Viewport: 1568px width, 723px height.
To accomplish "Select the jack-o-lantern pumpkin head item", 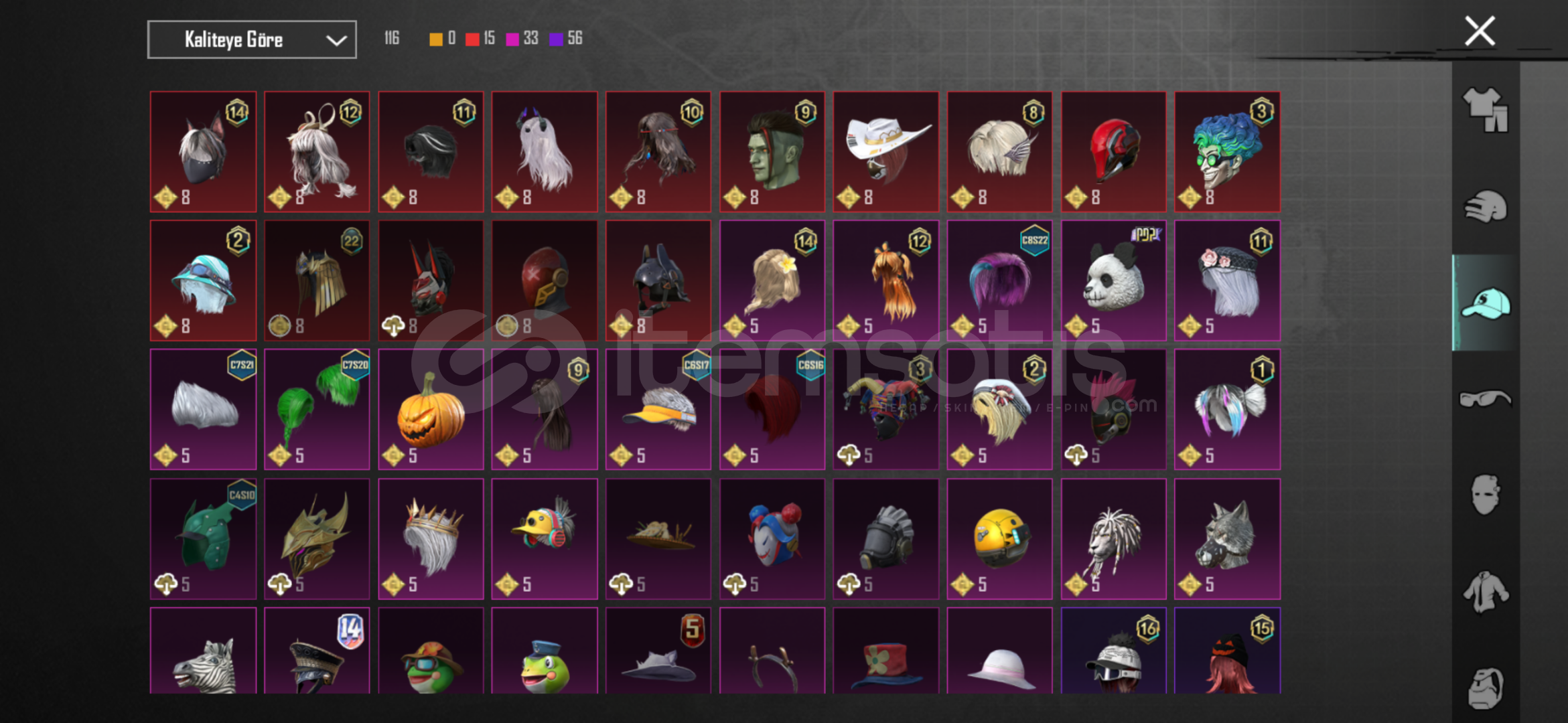I will 431,409.
